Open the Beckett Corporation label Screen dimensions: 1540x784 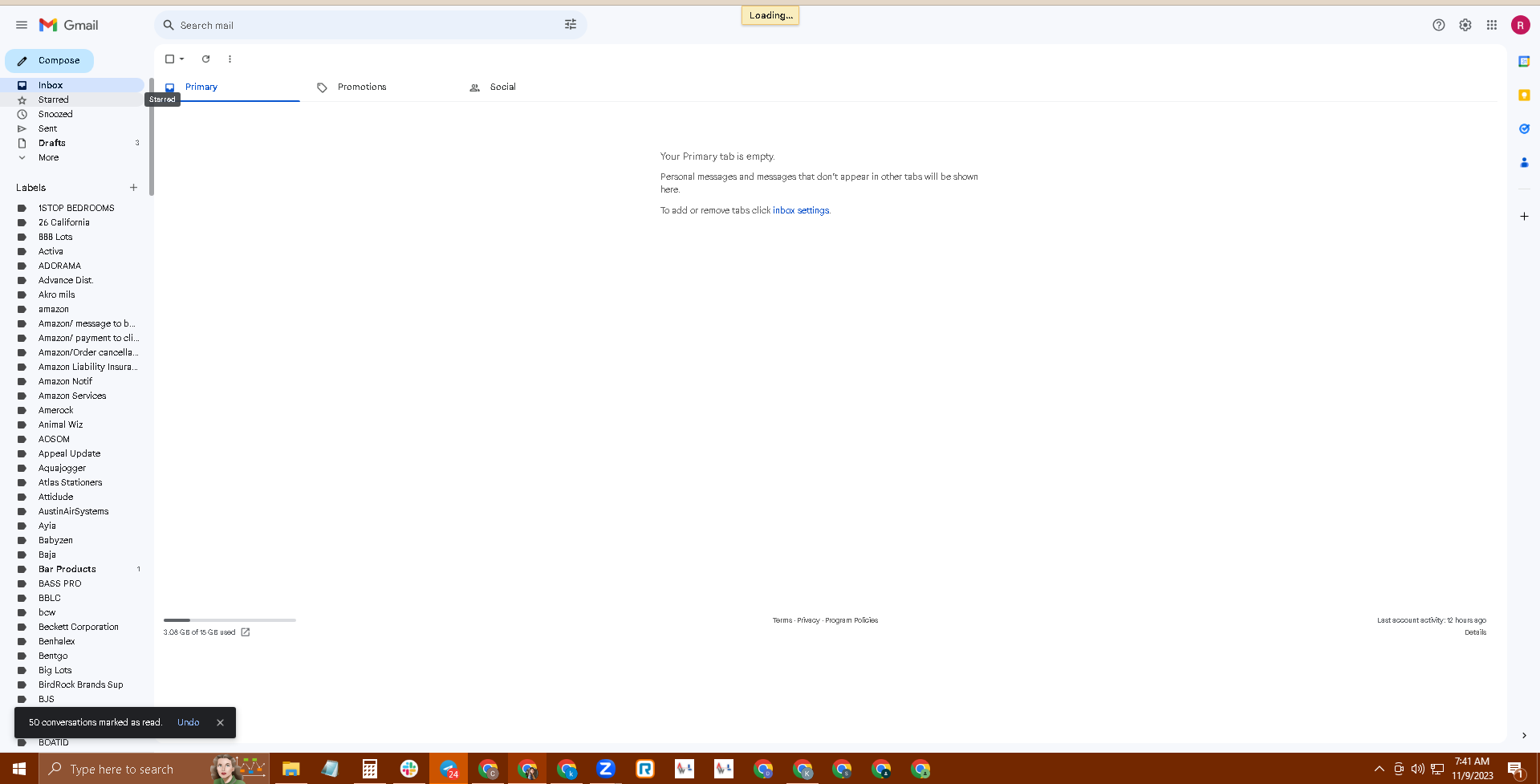pyautogui.click(x=79, y=627)
